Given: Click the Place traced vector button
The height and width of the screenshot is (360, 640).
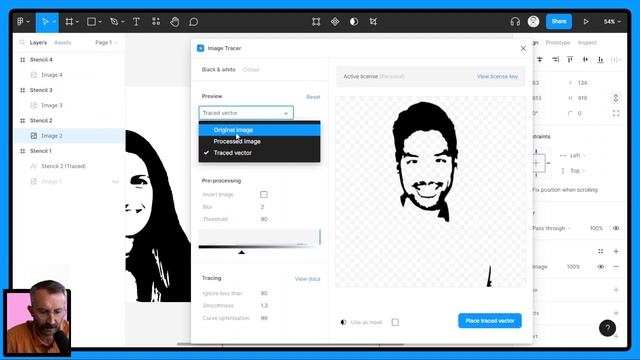Looking at the screenshot, I should (x=490, y=321).
